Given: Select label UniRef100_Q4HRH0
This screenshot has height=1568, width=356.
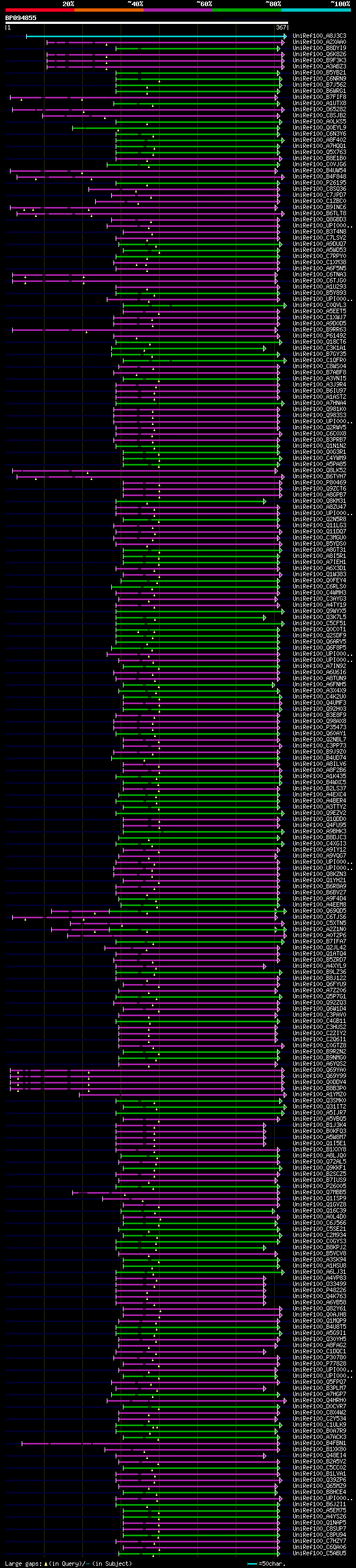Looking at the screenshot, I should (319, 1401).
